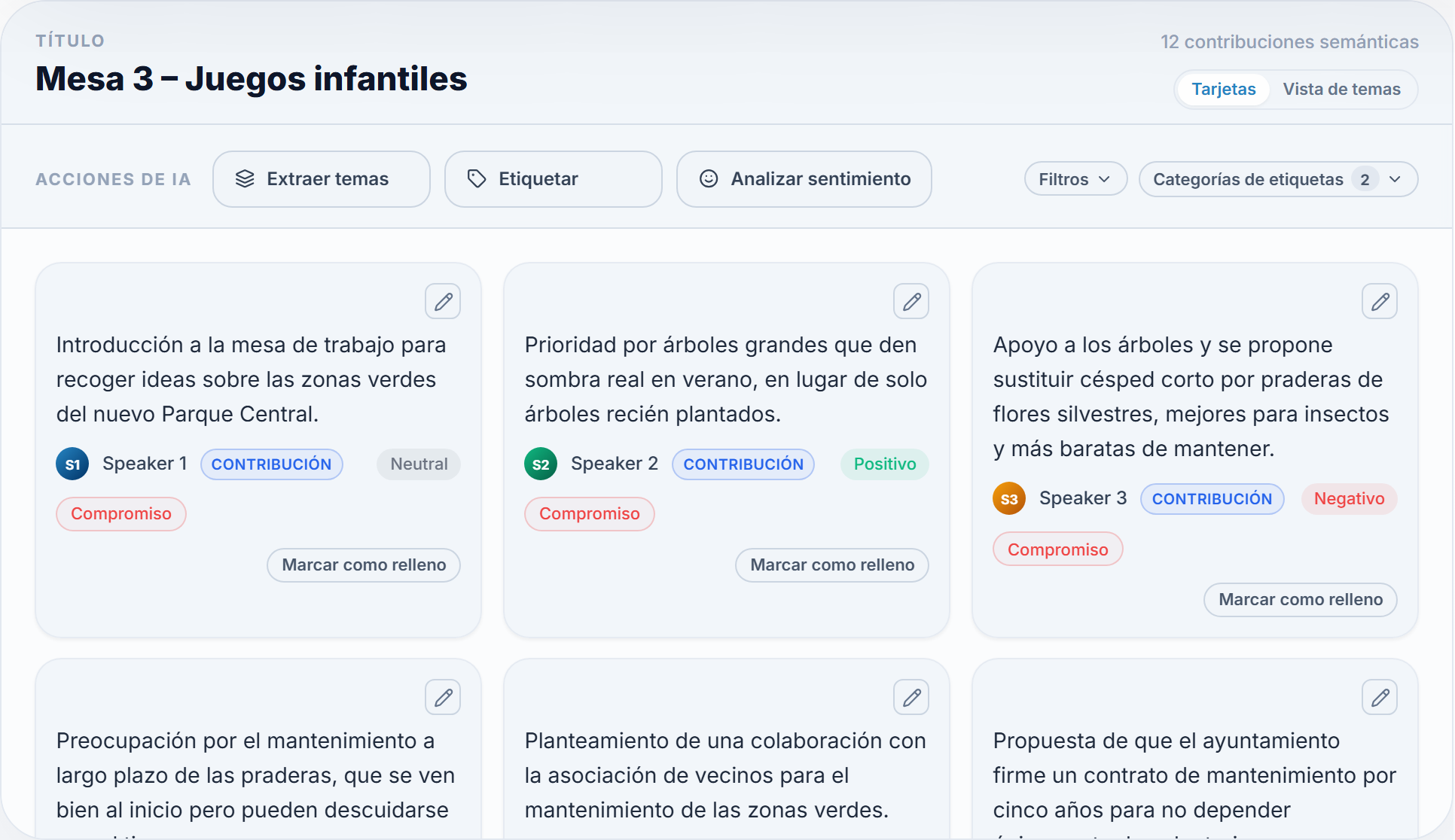The width and height of the screenshot is (1455, 840).
Task: Click '12 contribuciones semánticas' text
Action: [1289, 42]
